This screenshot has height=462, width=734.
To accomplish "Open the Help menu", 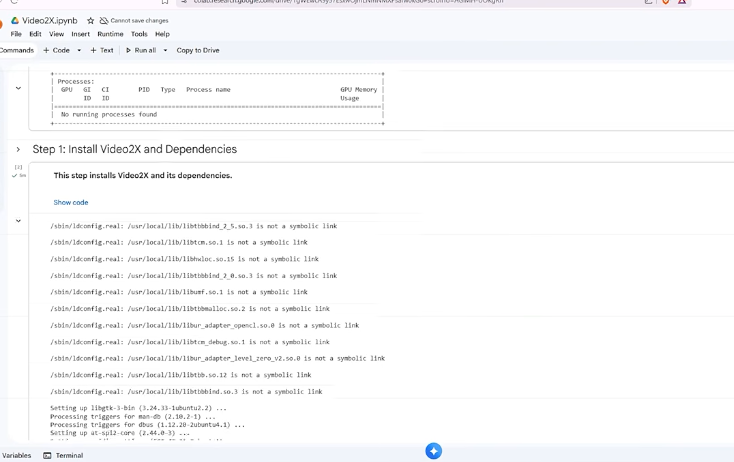I will point(162,34).
